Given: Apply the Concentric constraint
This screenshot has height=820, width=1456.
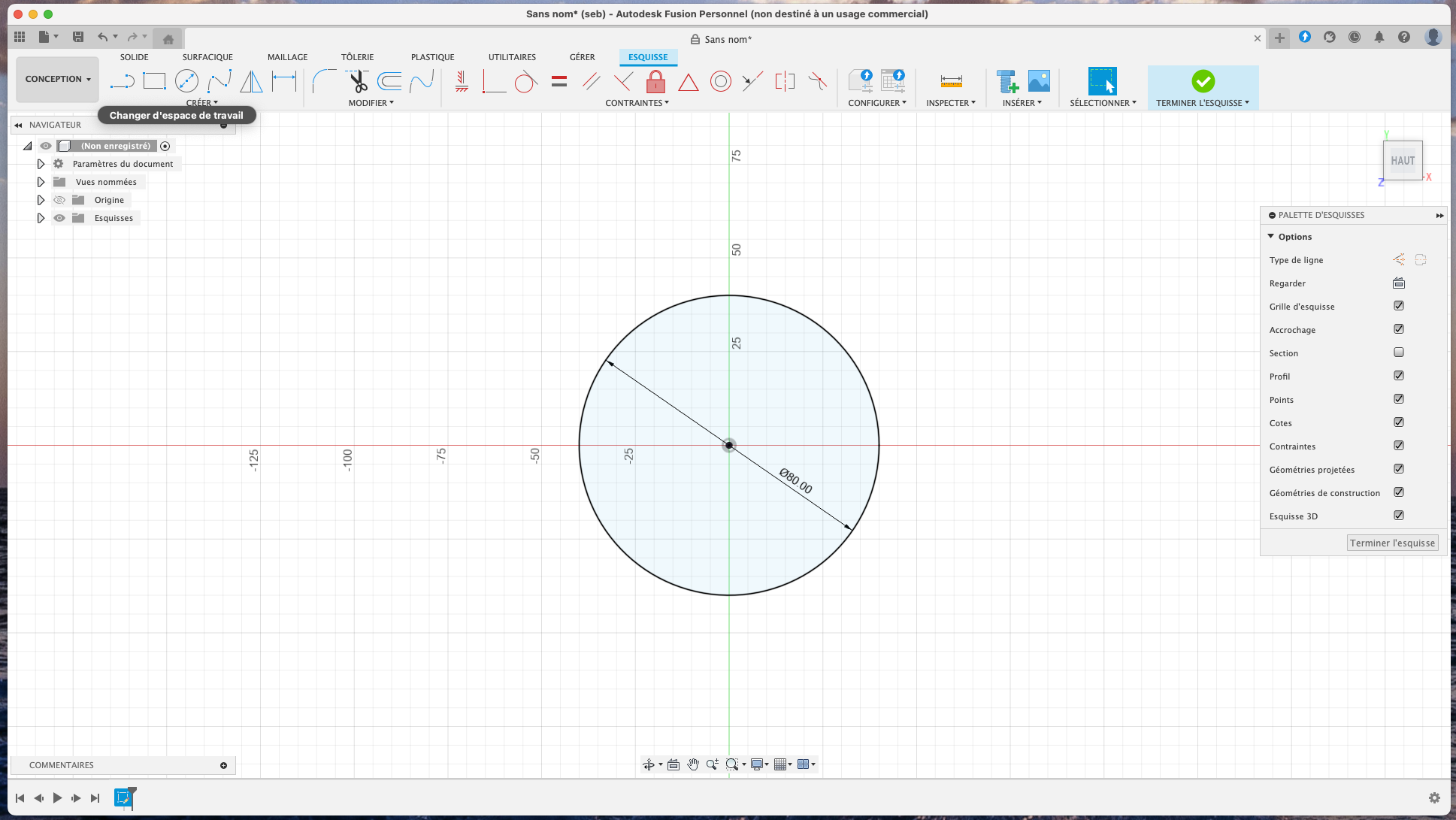Looking at the screenshot, I should pyautogui.click(x=720, y=81).
